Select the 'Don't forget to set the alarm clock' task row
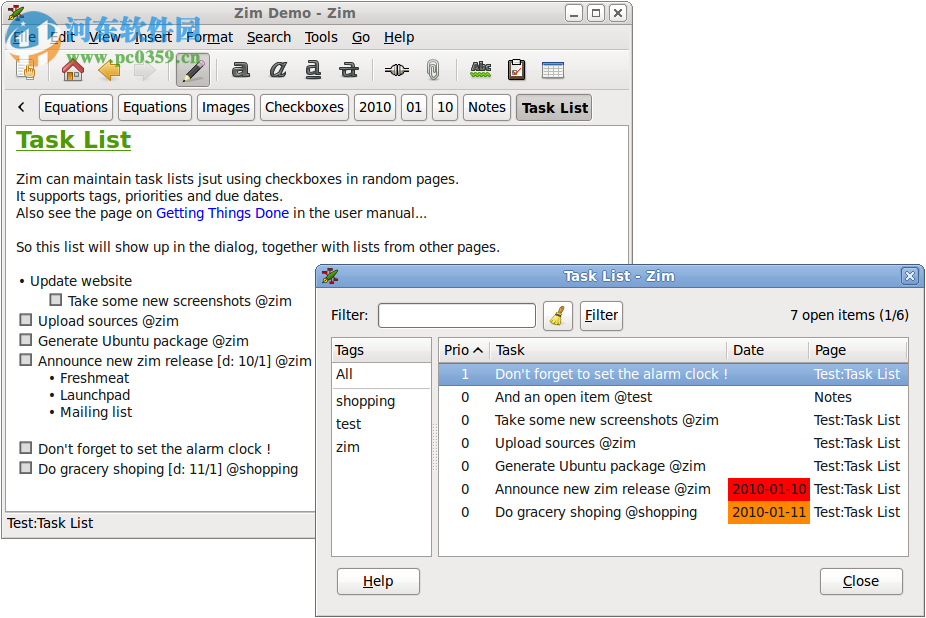 (673, 375)
